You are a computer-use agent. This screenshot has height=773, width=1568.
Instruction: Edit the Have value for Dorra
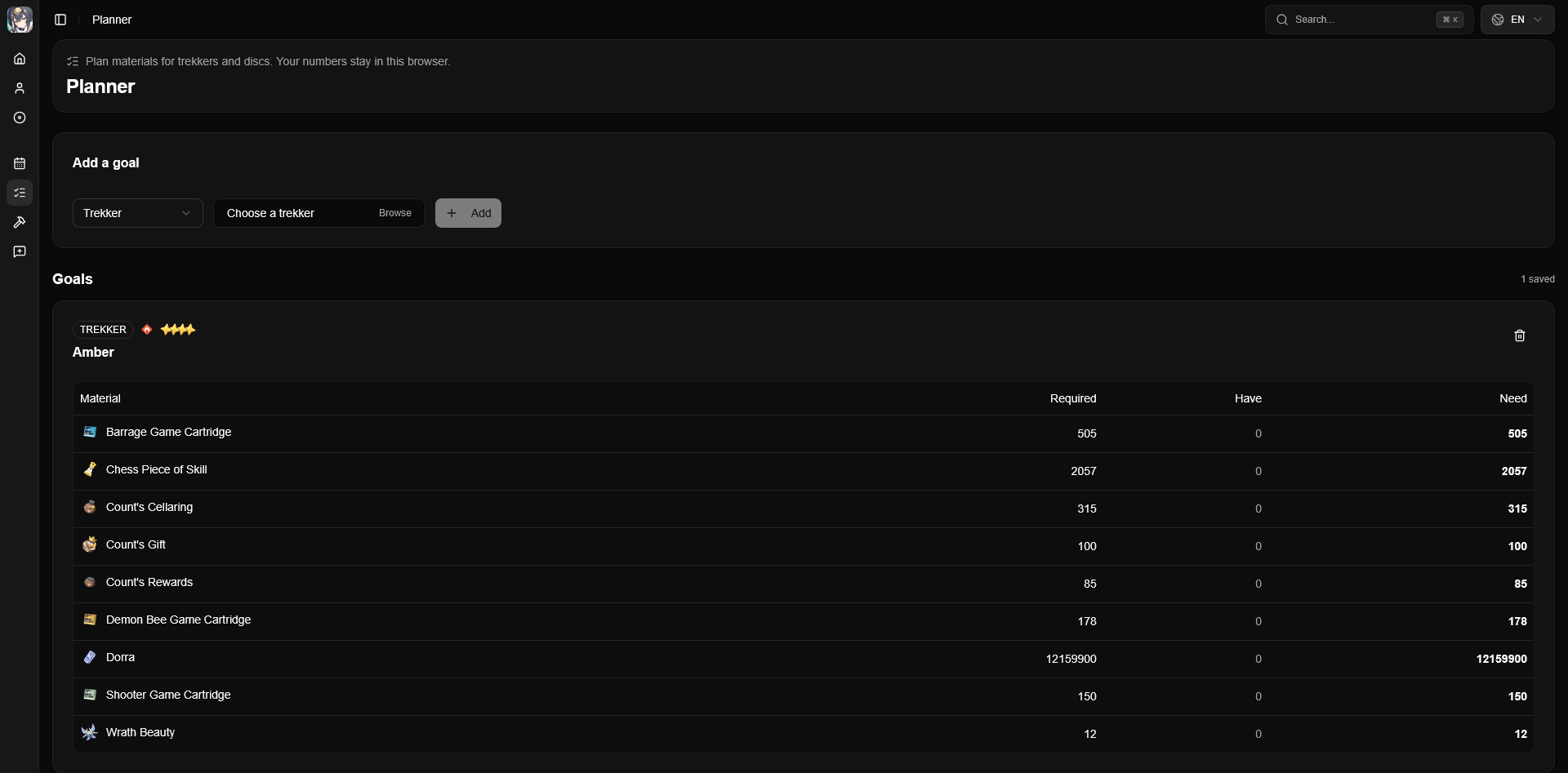click(x=1258, y=659)
